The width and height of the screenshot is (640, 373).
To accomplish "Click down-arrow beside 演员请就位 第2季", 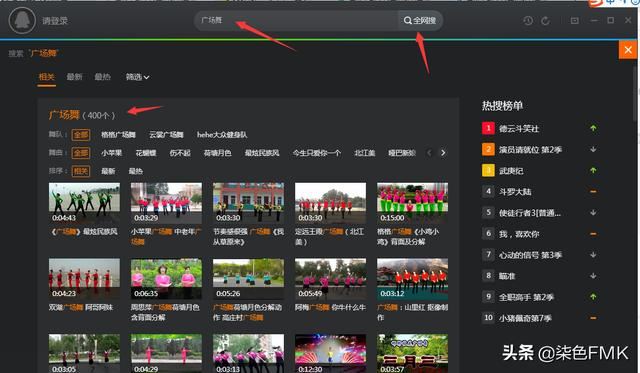I will pyautogui.click(x=593, y=149).
